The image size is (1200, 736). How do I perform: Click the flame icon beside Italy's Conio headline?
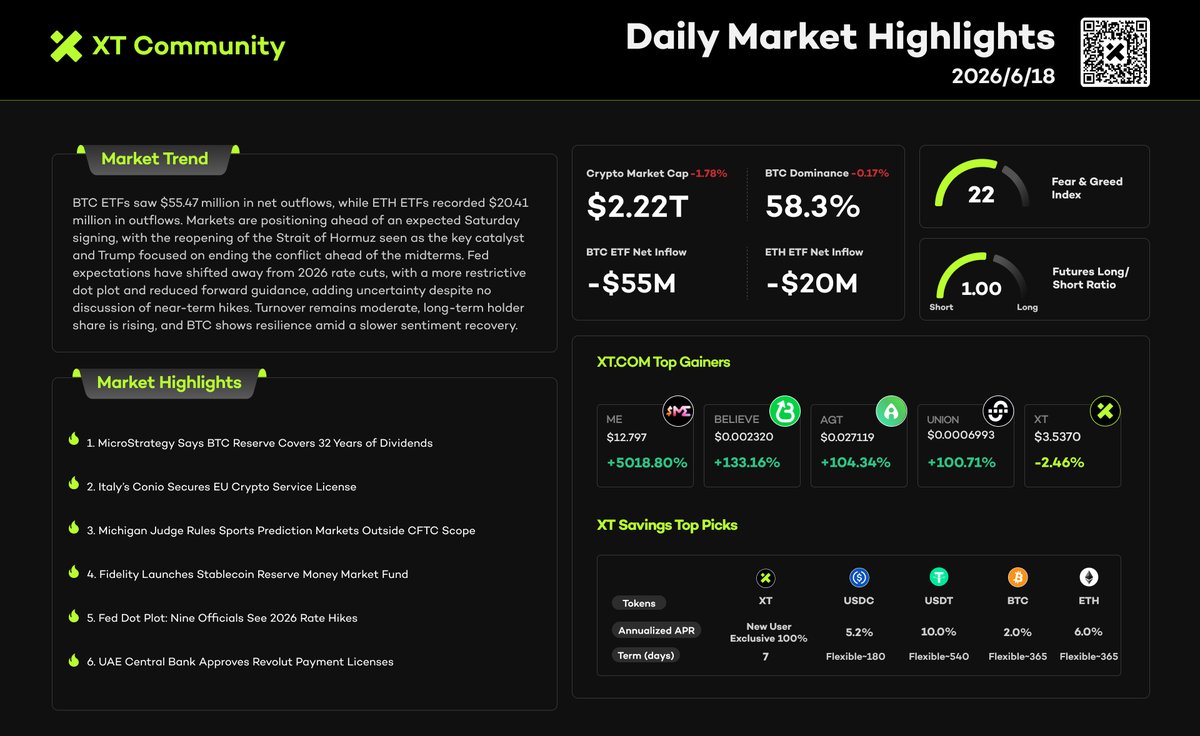73,484
